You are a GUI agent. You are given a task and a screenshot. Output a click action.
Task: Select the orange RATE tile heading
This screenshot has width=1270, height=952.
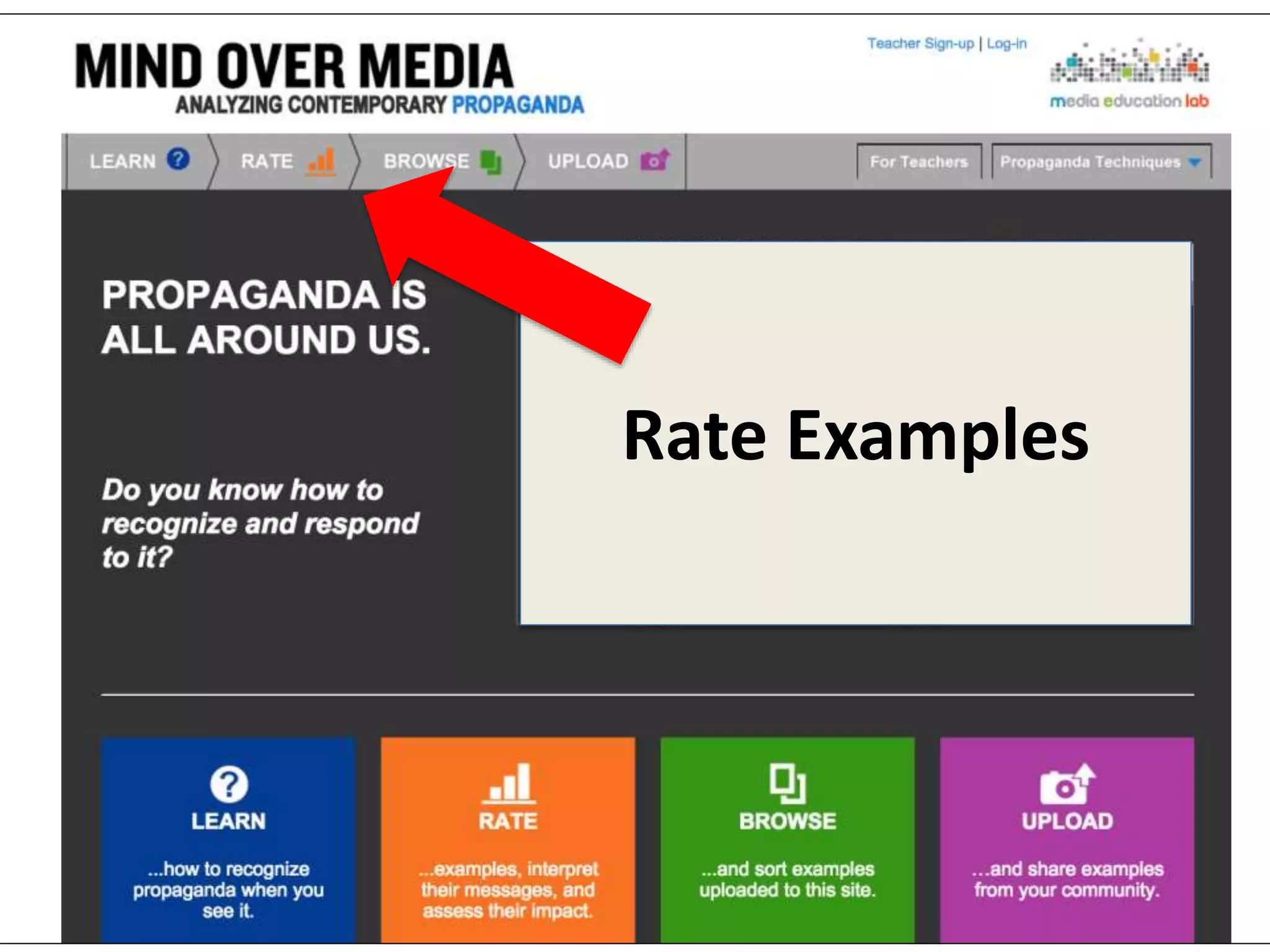click(x=508, y=821)
